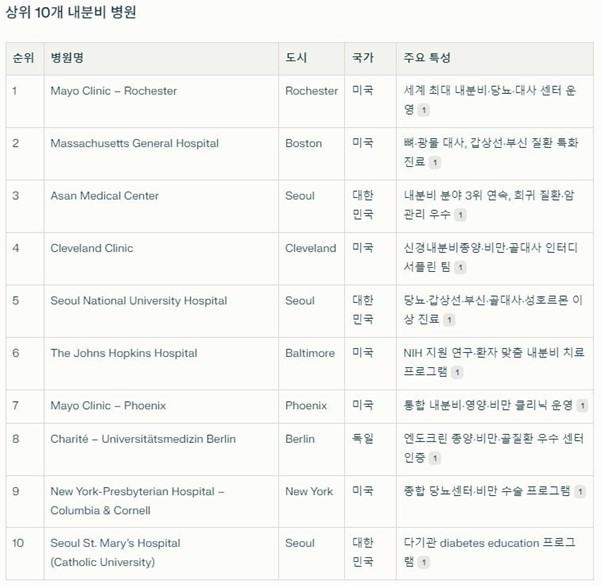Select the text Charité – Universitätsmedizin Berlin
The height and width of the screenshot is (585, 601).
(x=143, y=439)
